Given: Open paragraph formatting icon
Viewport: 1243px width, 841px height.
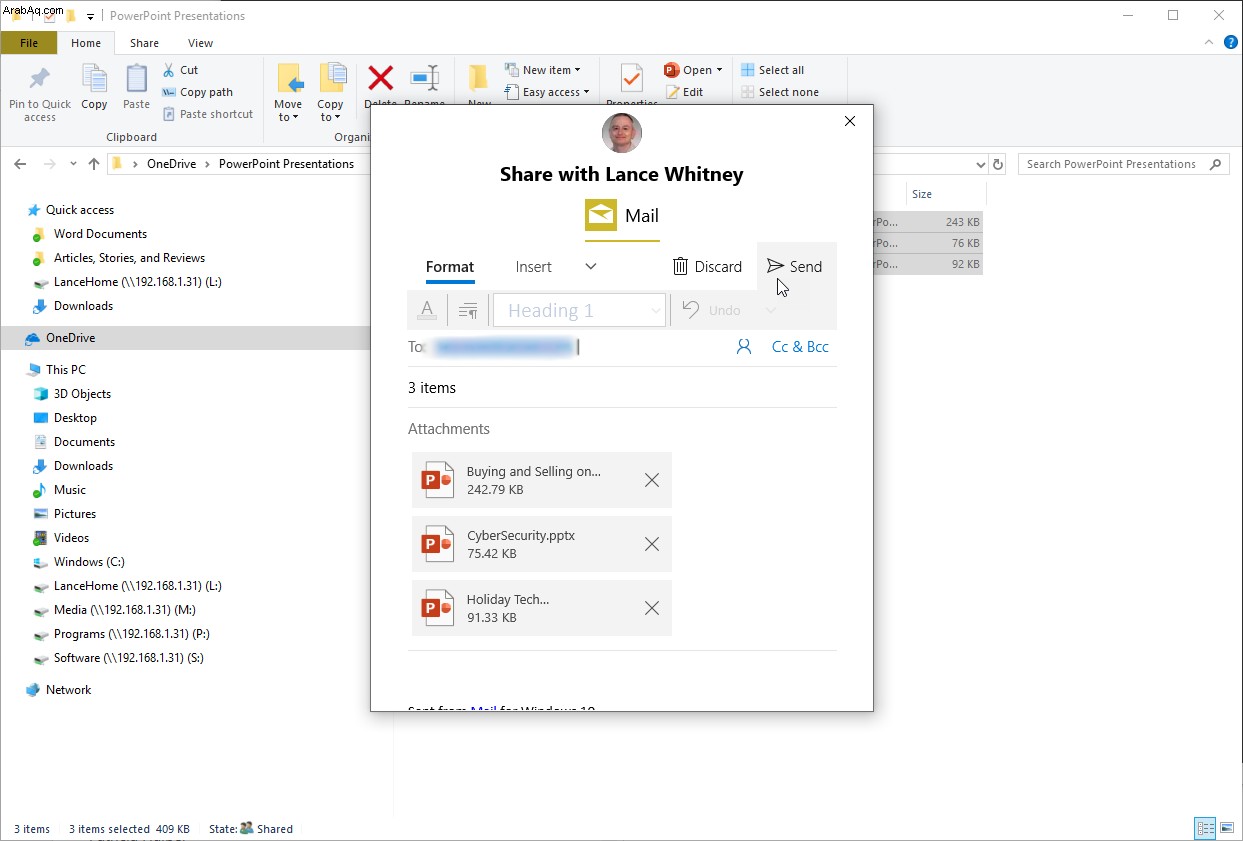Looking at the screenshot, I should coord(467,311).
